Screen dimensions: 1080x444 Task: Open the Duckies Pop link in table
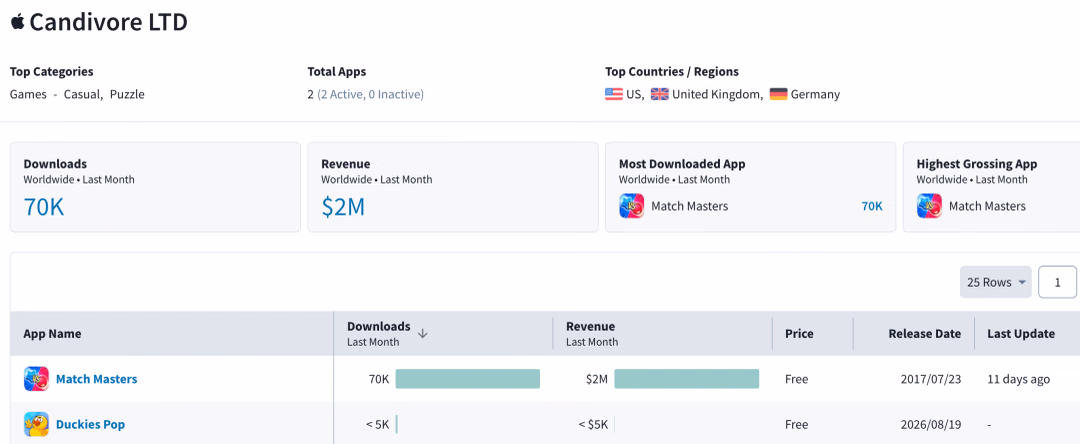tap(90, 424)
